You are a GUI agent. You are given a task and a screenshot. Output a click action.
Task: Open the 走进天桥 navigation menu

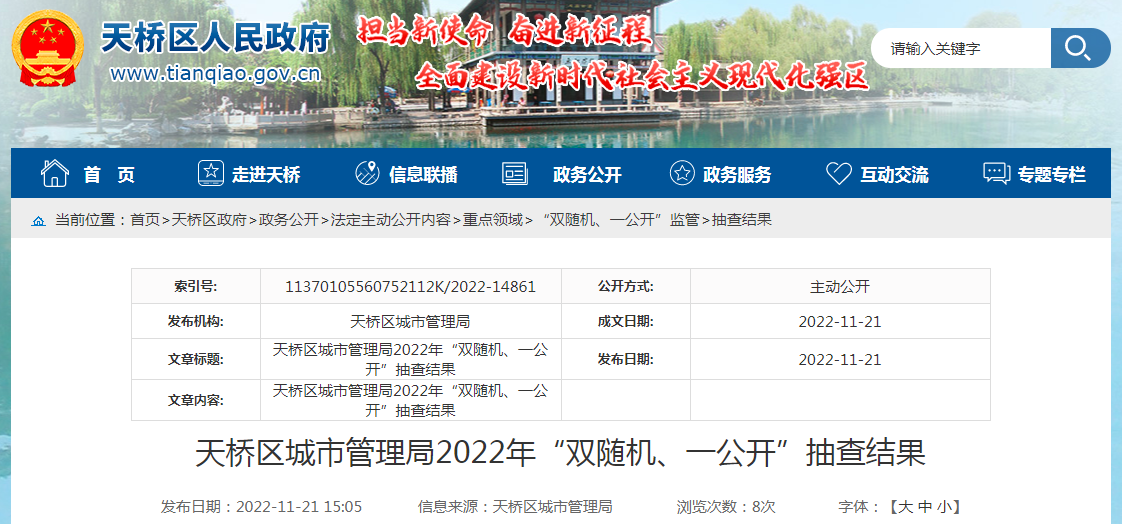[x=266, y=174]
